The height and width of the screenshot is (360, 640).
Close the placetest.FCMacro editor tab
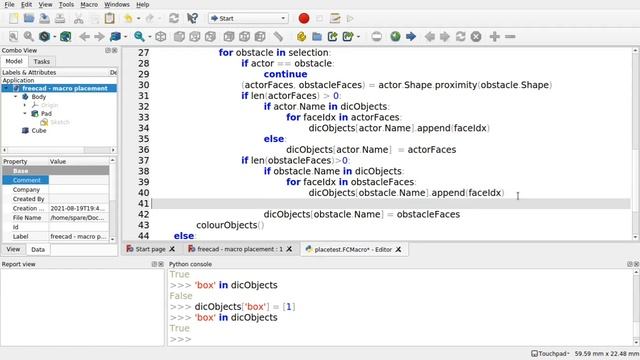click(398, 249)
